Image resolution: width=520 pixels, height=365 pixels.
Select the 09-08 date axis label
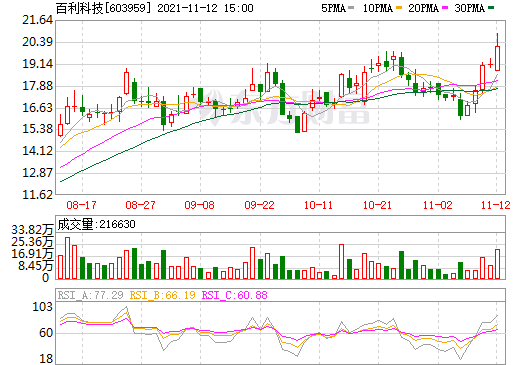[200, 205]
